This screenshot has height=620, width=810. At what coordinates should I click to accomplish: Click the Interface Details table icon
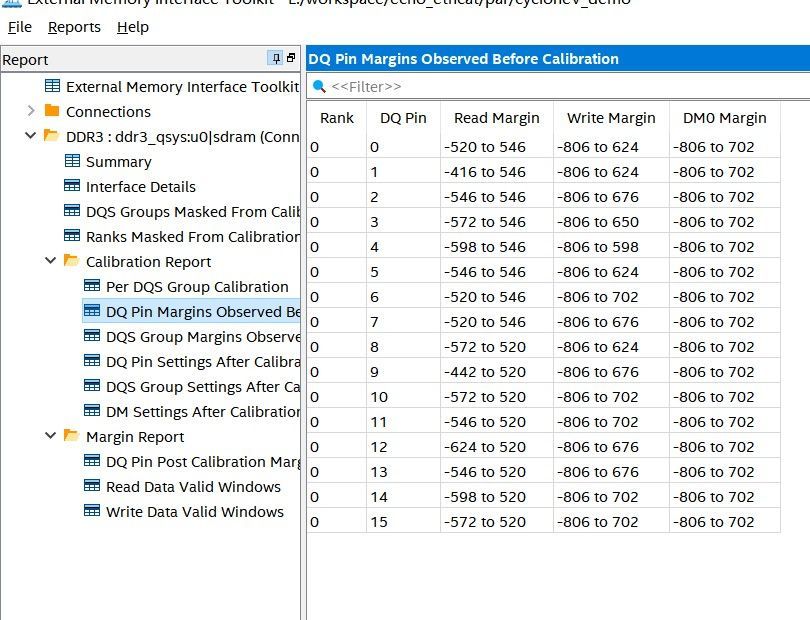tap(72, 186)
